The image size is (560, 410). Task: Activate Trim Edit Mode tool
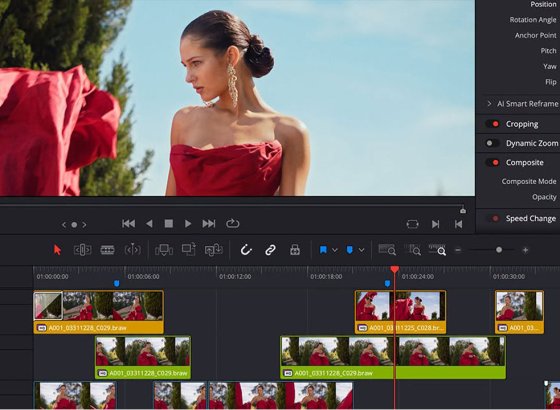pos(82,250)
